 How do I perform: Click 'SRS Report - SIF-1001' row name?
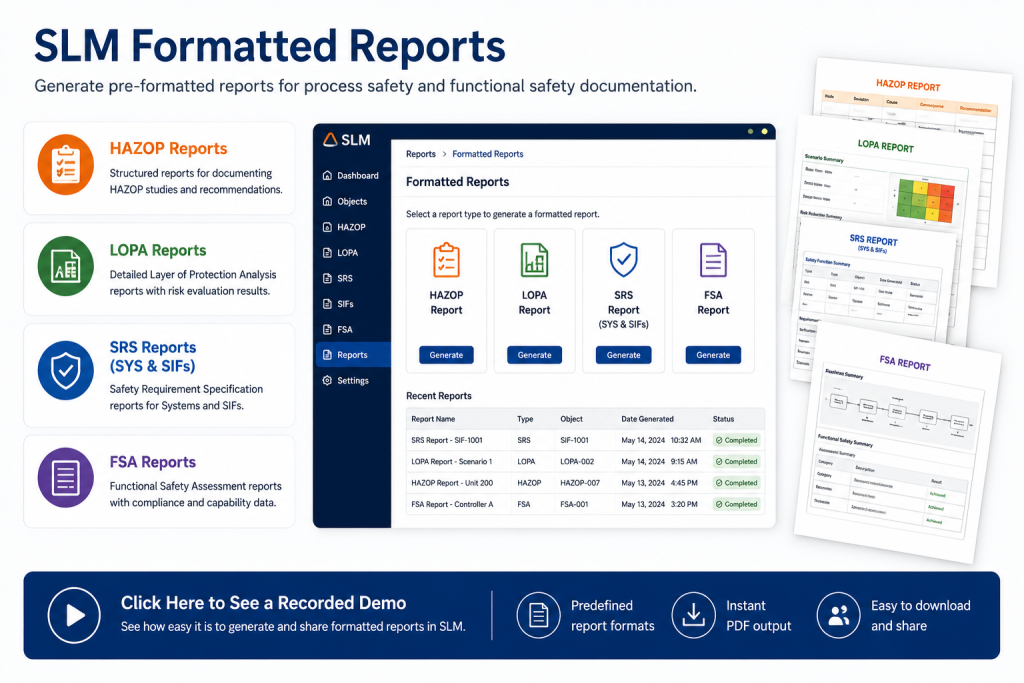click(x=447, y=440)
